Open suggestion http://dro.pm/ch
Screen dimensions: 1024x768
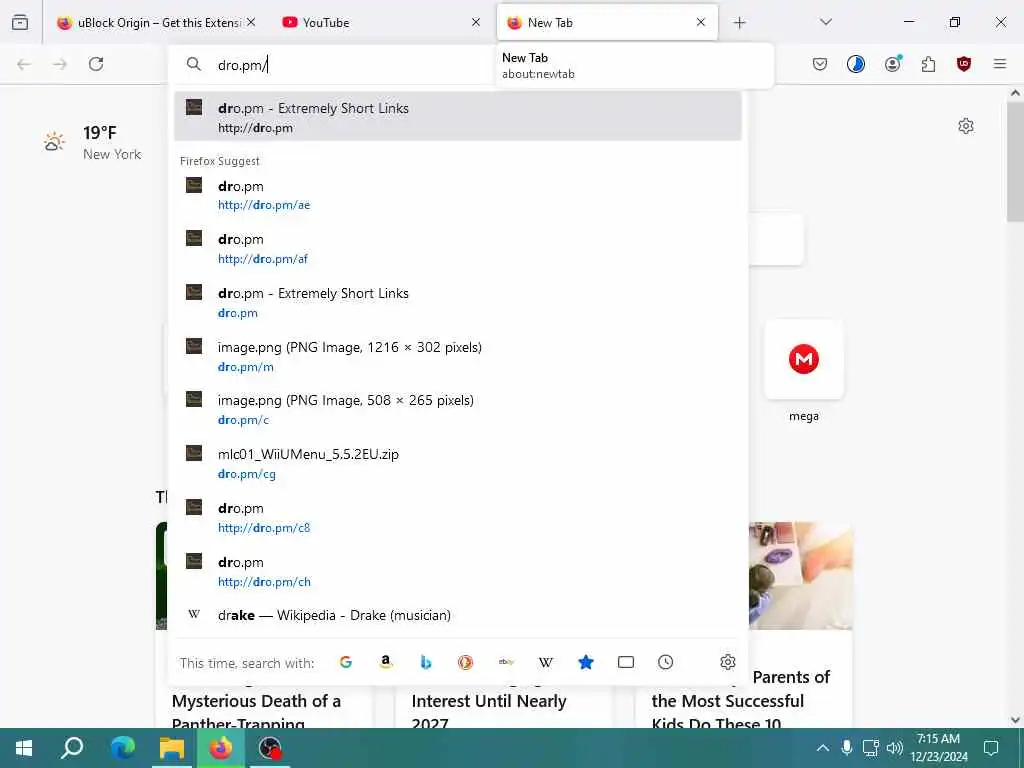[457, 571]
